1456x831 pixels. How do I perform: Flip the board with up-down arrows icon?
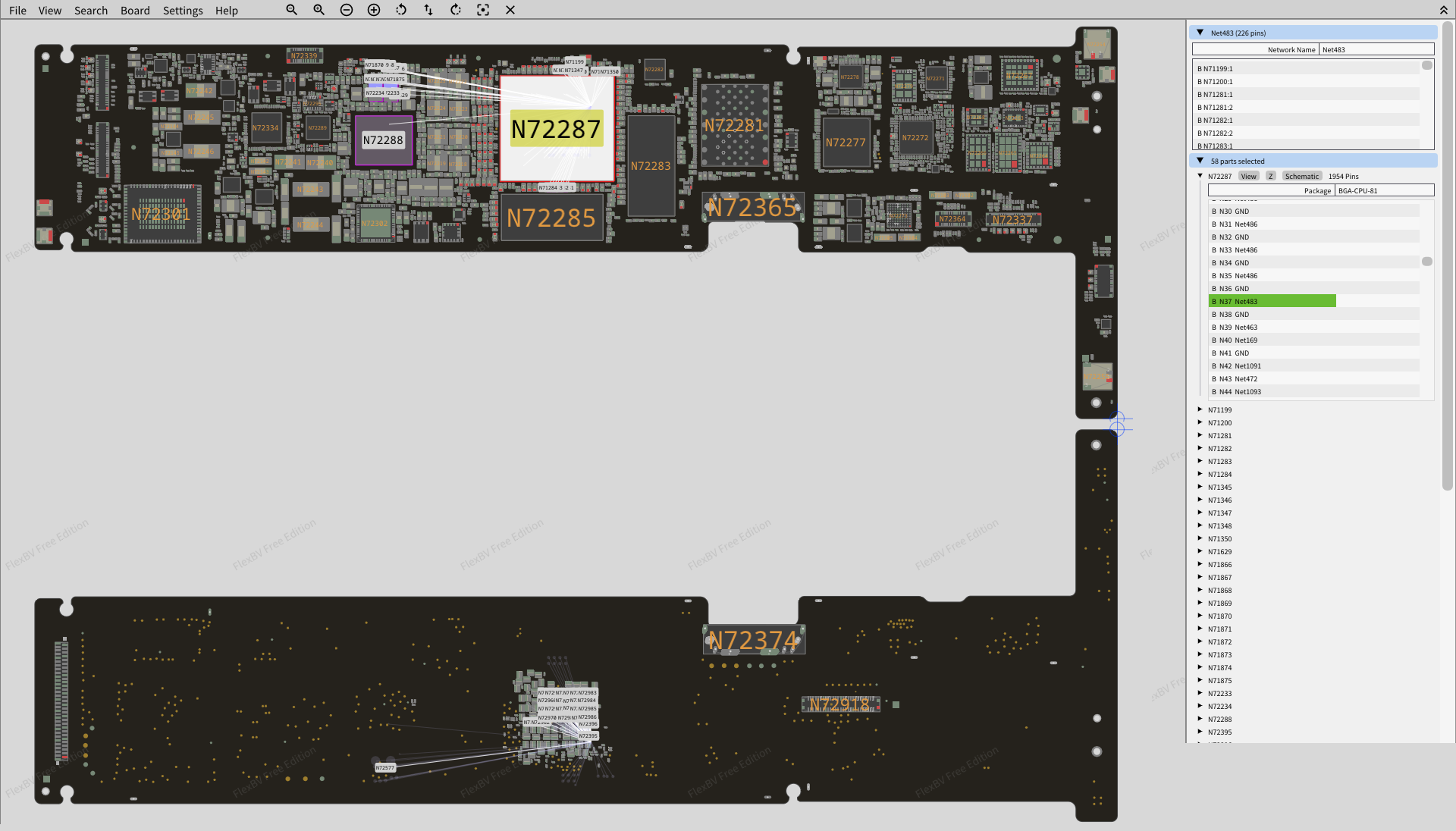click(428, 10)
